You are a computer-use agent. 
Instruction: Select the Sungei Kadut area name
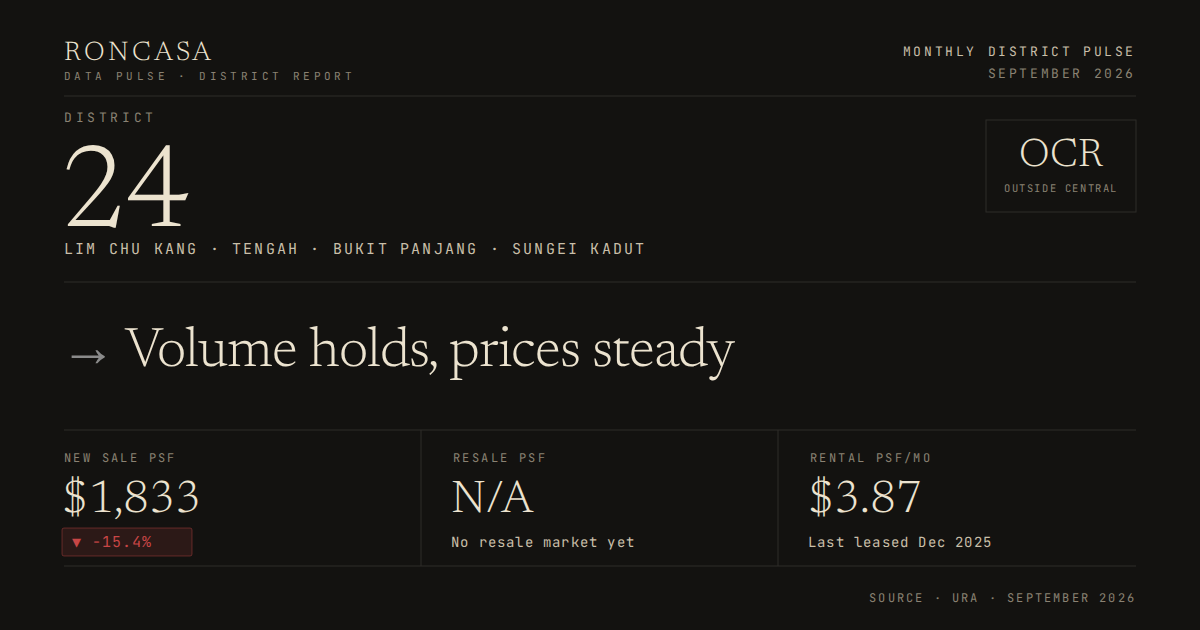578,249
